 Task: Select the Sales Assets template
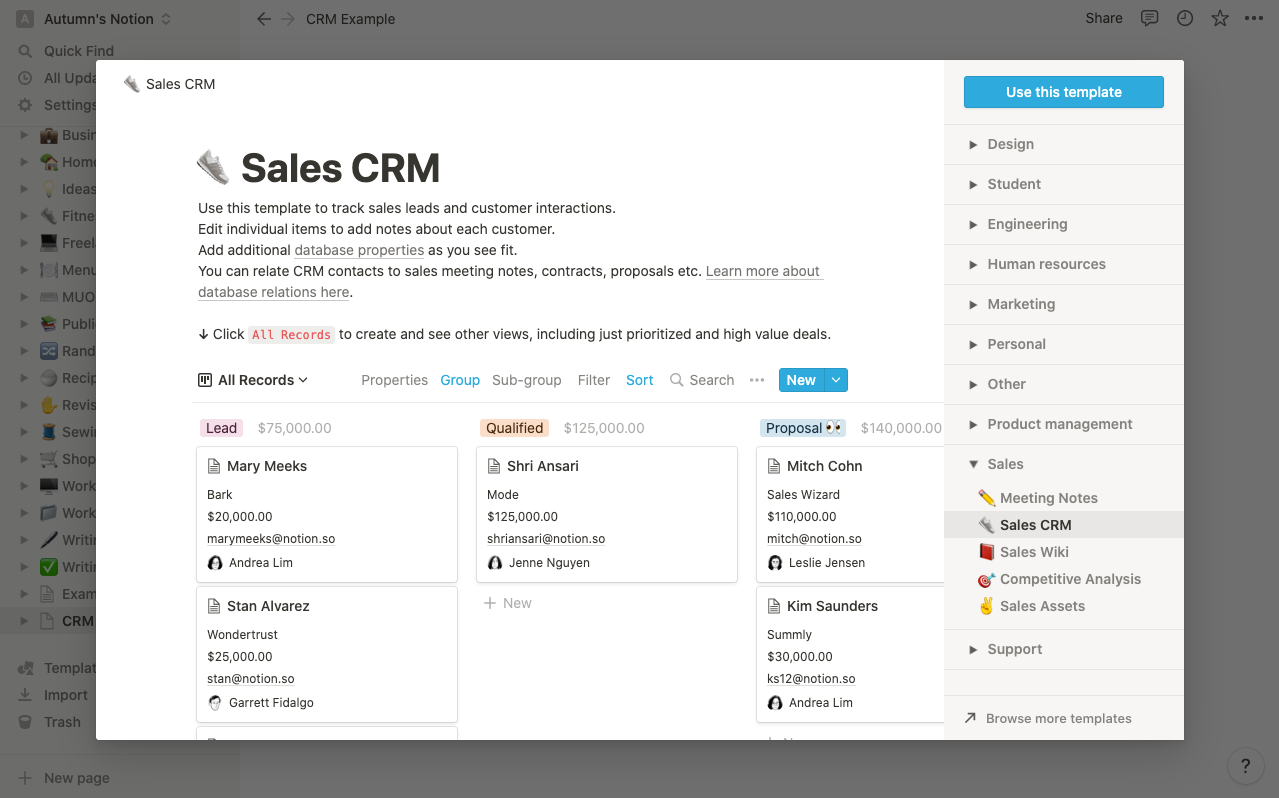tap(1064, 606)
